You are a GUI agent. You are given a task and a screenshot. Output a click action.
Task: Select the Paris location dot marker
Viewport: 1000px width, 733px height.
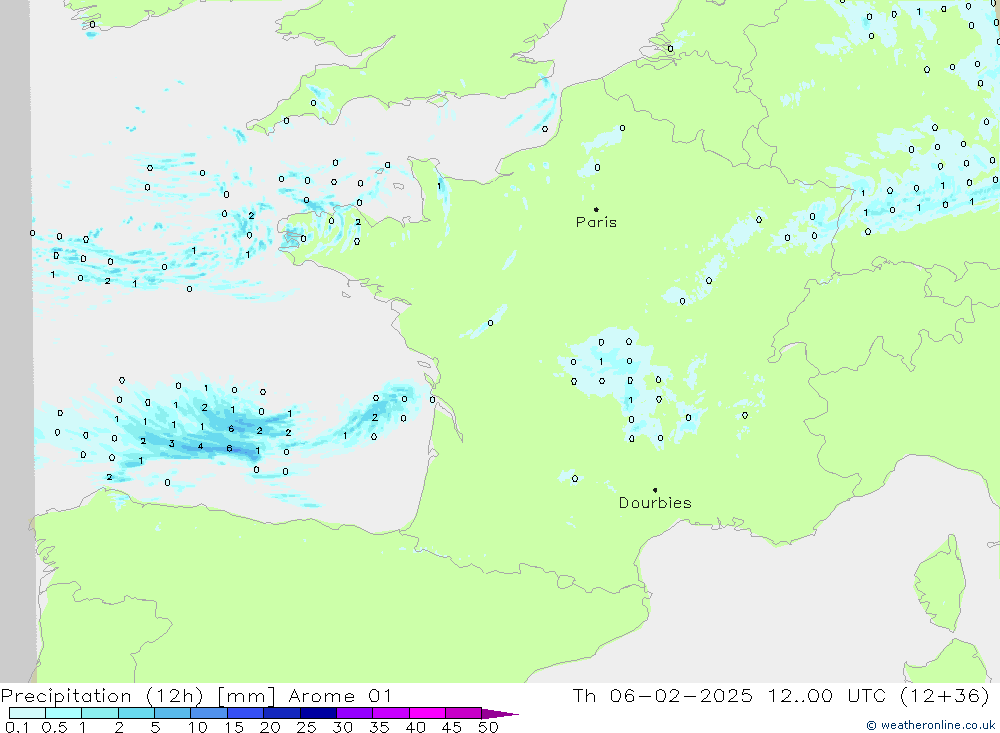(x=596, y=209)
